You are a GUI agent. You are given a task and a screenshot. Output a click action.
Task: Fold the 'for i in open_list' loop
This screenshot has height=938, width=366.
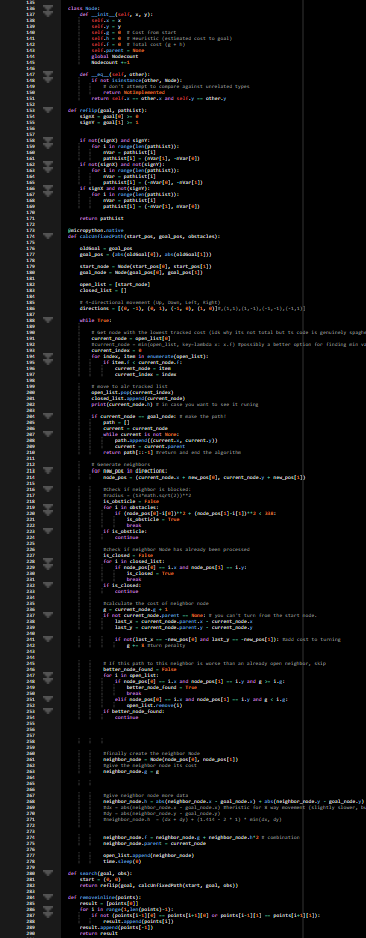(48, 675)
